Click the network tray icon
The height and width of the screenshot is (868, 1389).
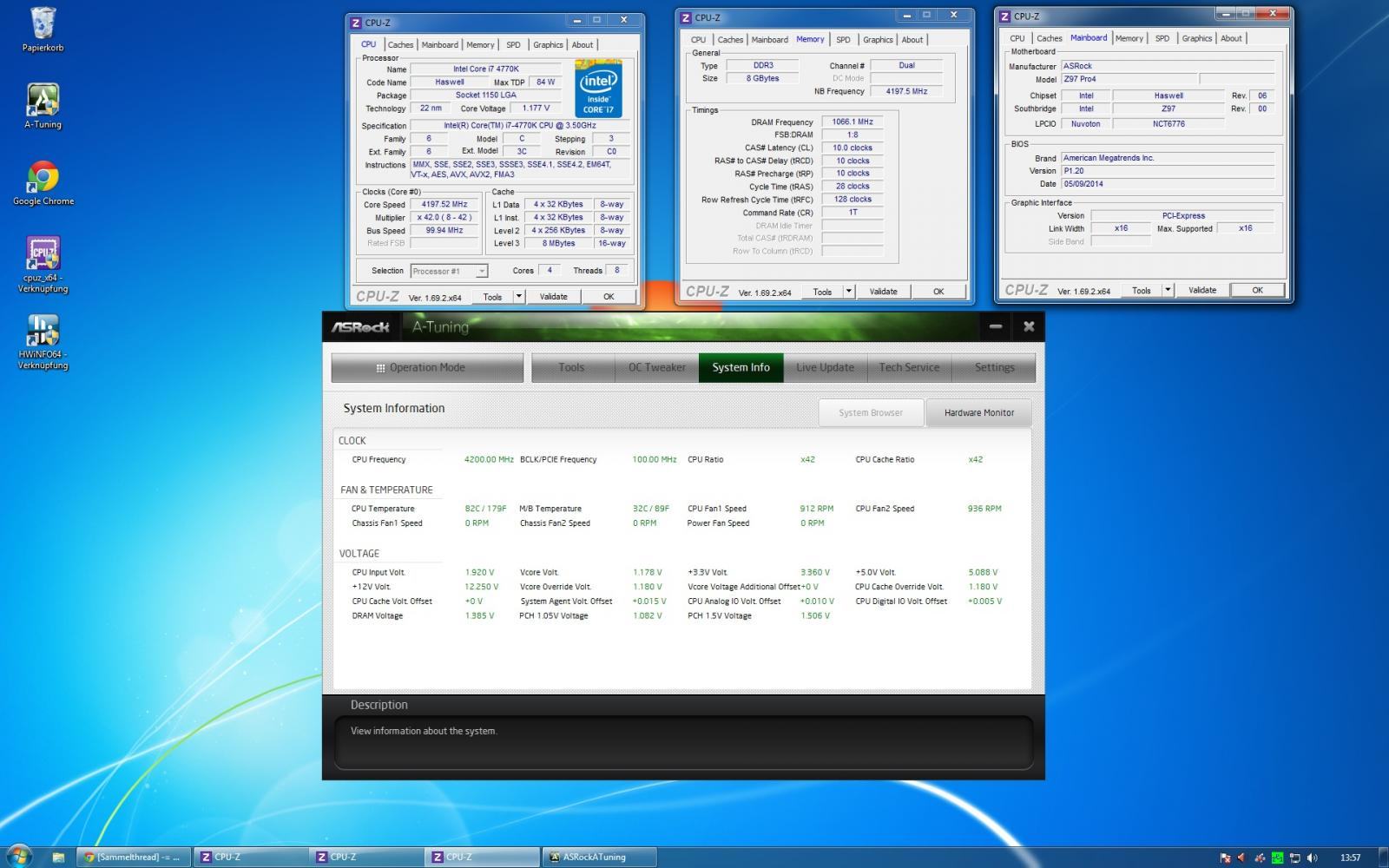pyautogui.click(x=1294, y=858)
